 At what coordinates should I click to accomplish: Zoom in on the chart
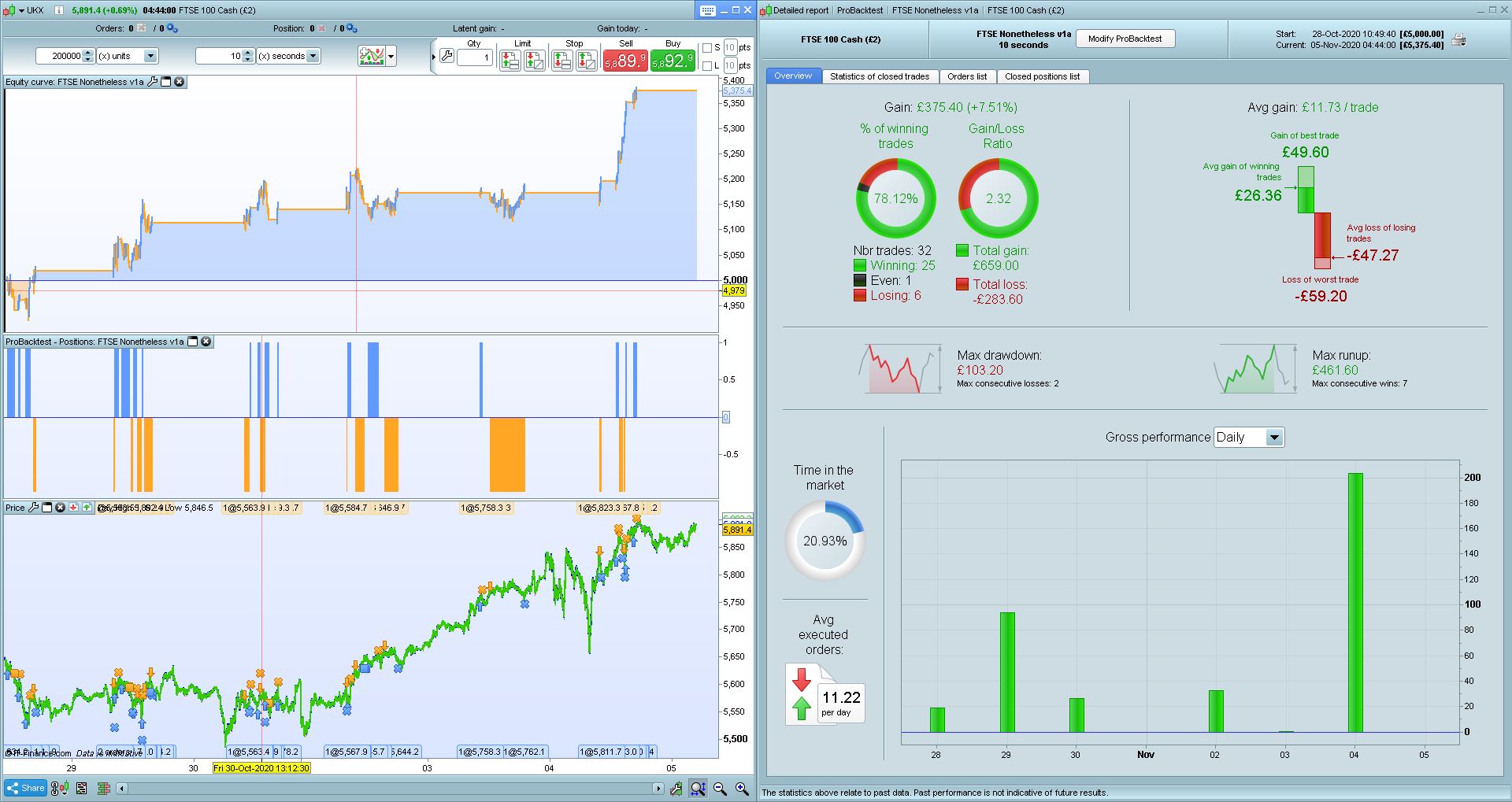click(742, 788)
